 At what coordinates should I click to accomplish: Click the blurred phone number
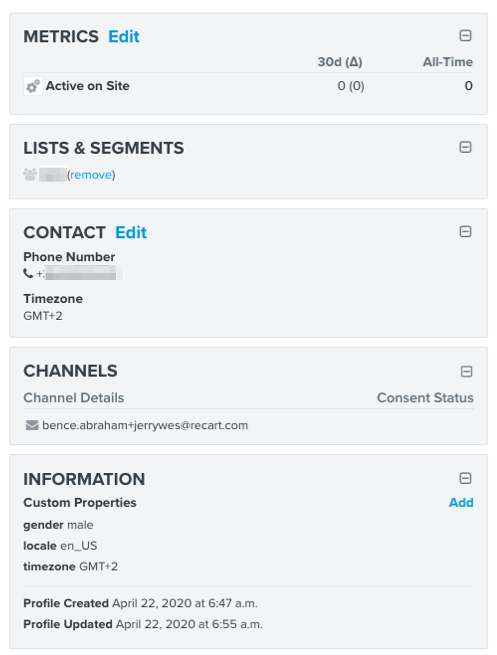point(79,274)
